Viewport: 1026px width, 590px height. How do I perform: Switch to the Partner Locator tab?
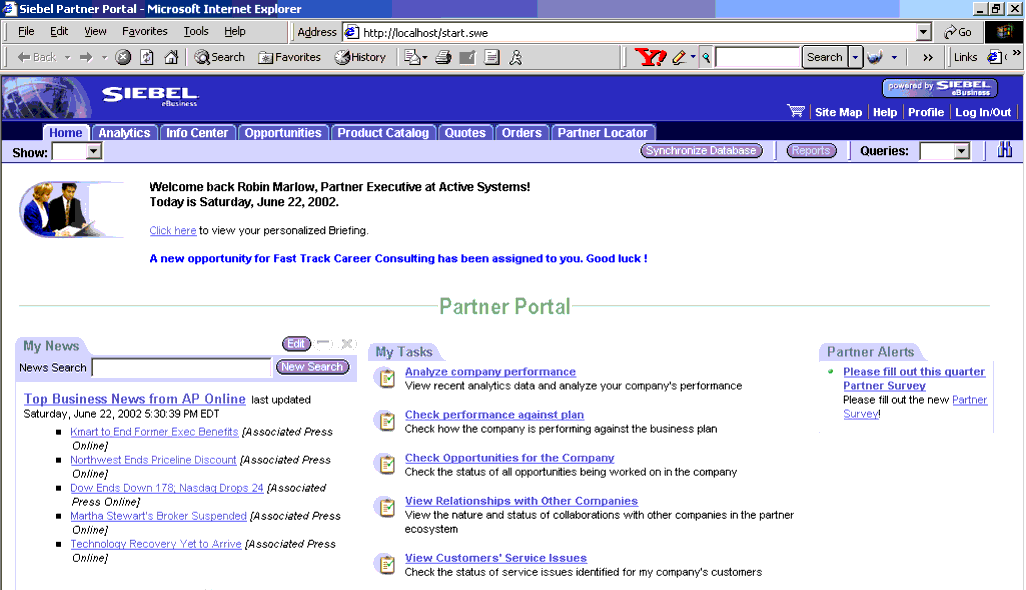603,133
